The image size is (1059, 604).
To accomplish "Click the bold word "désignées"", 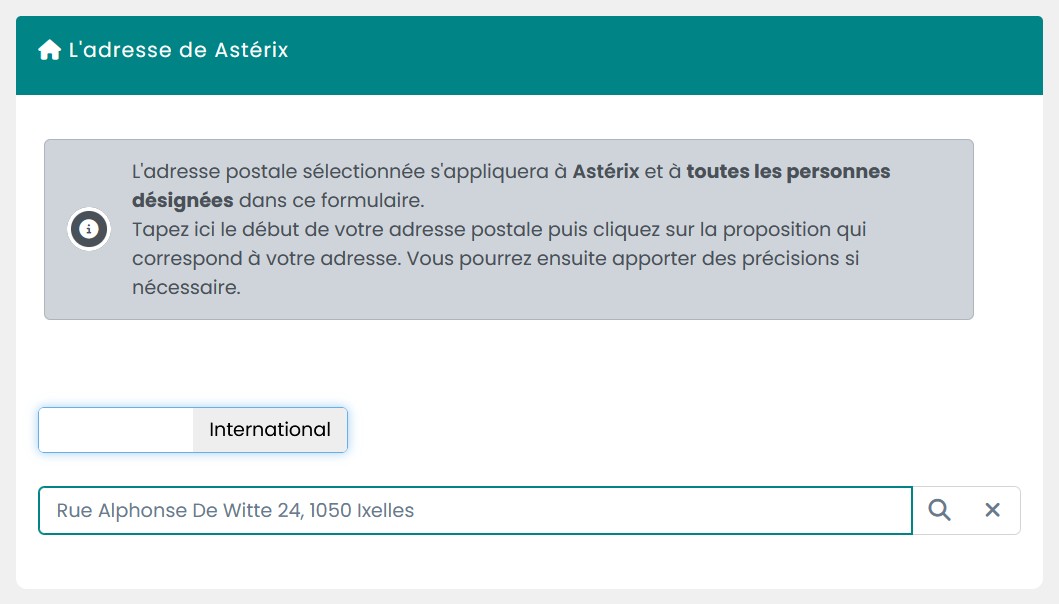I will pyautogui.click(x=182, y=201).
